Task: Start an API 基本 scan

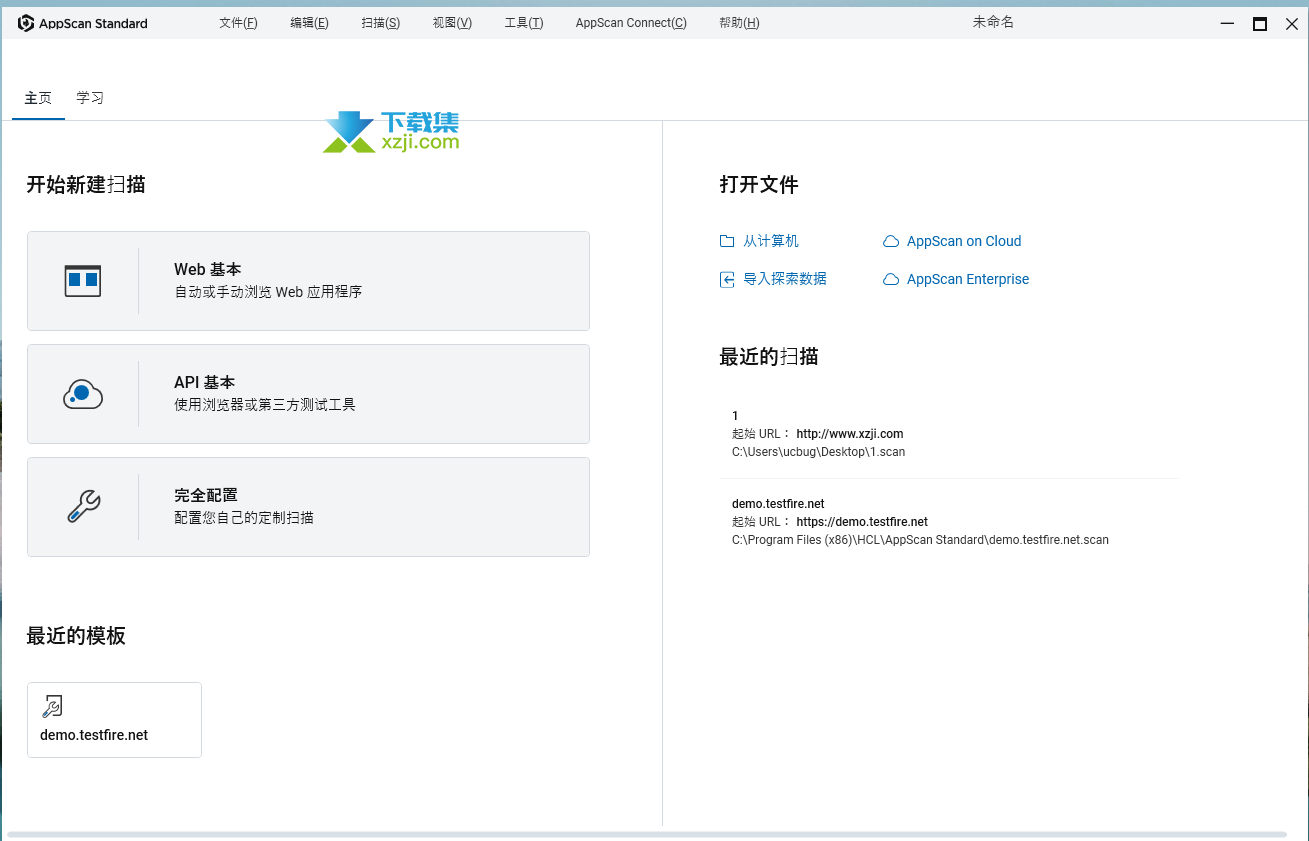Action: (308, 394)
